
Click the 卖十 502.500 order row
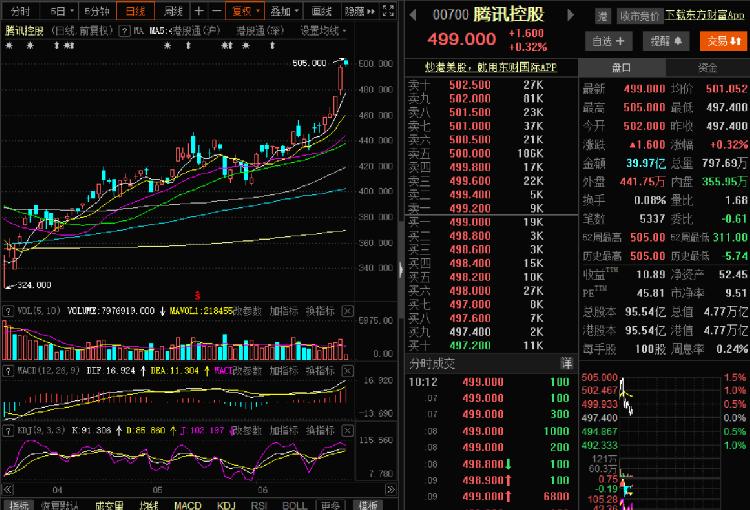click(491, 85)
